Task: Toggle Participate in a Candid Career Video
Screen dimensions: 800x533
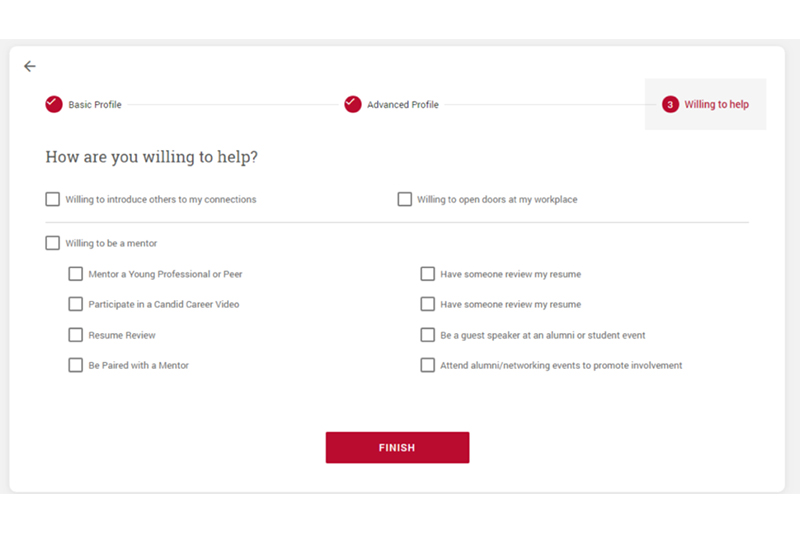Action: [x=76, y=304]
